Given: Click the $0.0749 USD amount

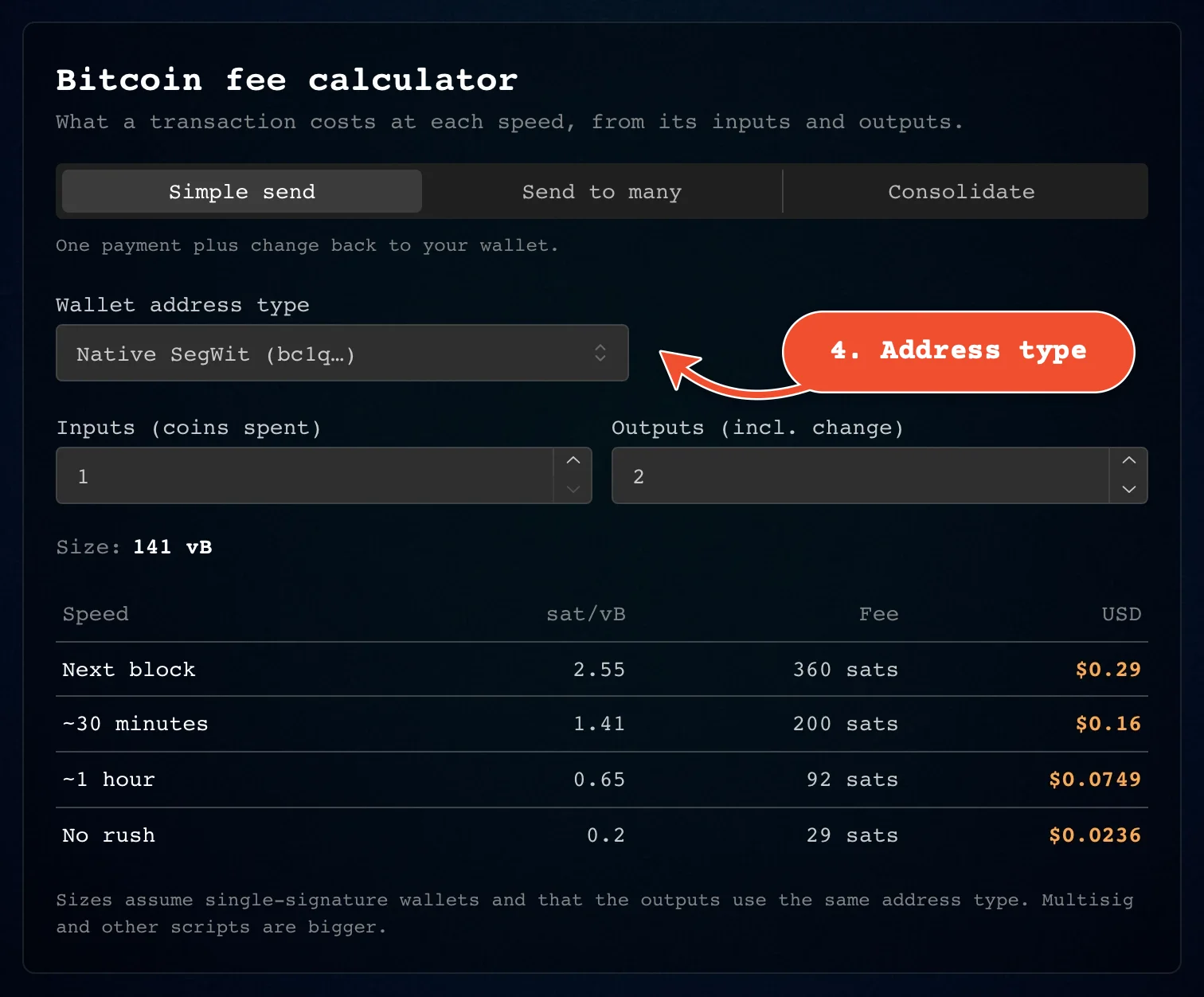Looking at the screenshot, I should (x=1095, y=780).
